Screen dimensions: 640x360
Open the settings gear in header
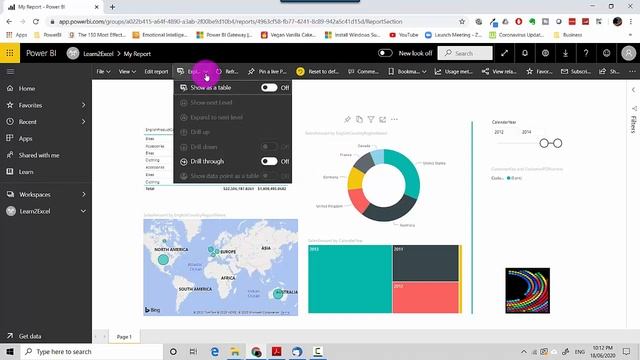tap(545, 53)
